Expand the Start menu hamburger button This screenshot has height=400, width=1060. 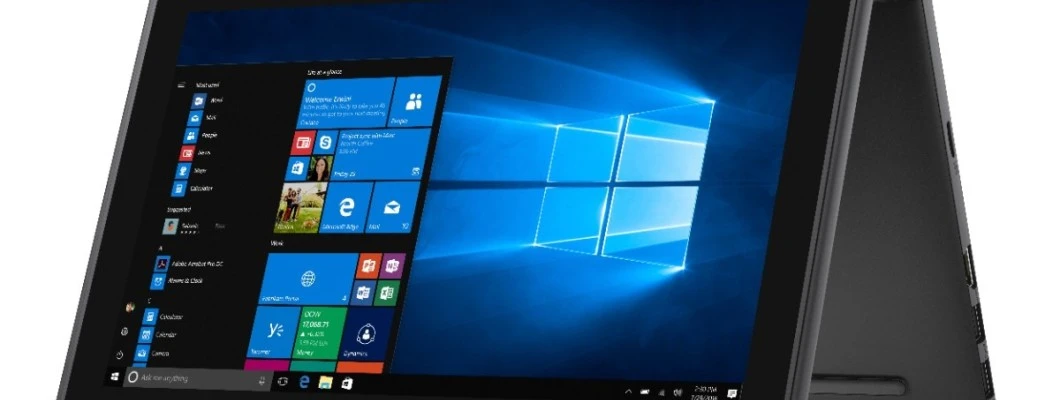181,85
